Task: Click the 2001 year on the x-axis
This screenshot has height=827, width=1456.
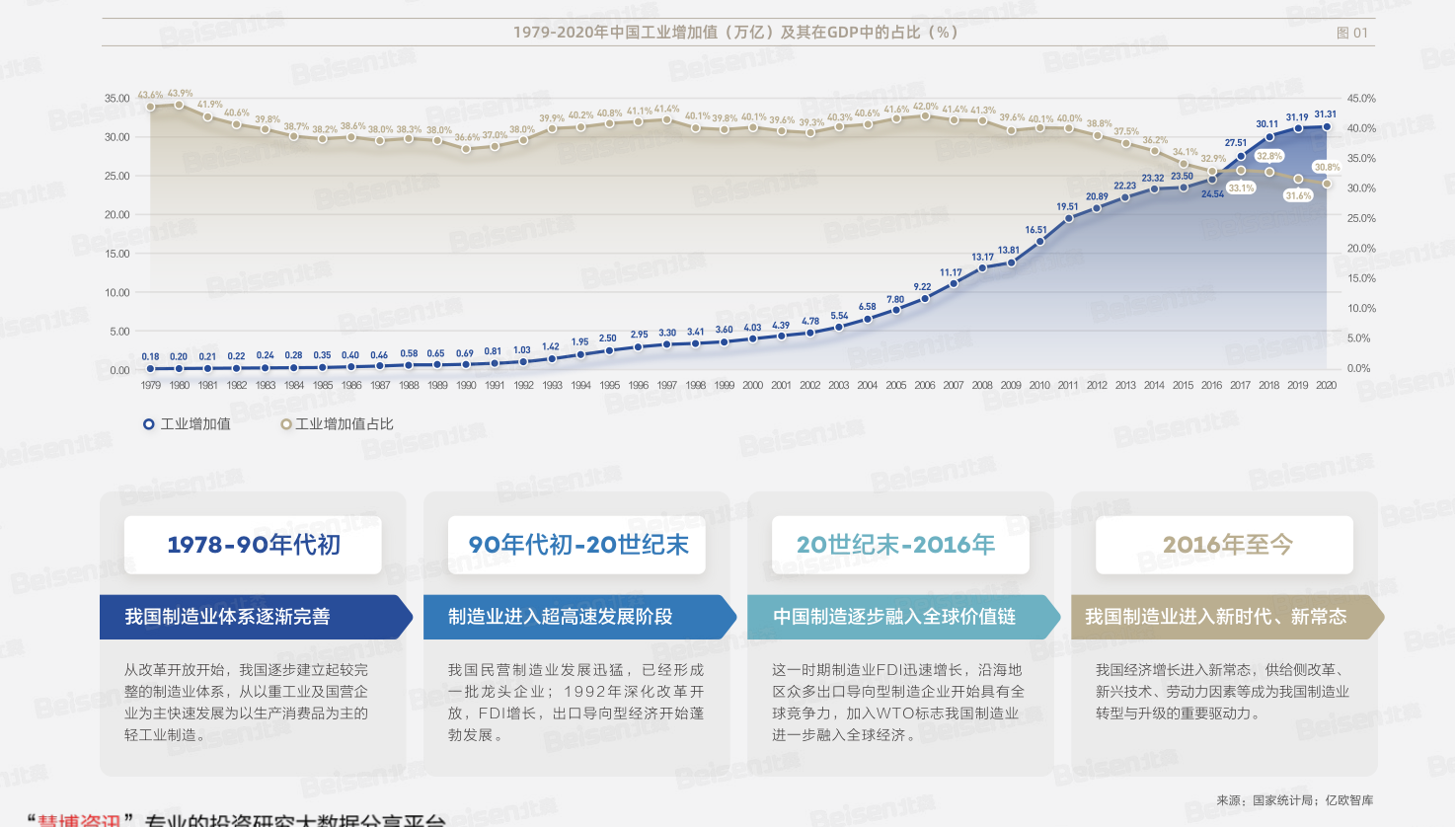Action: pyautogui.click(x=781, y=386)
